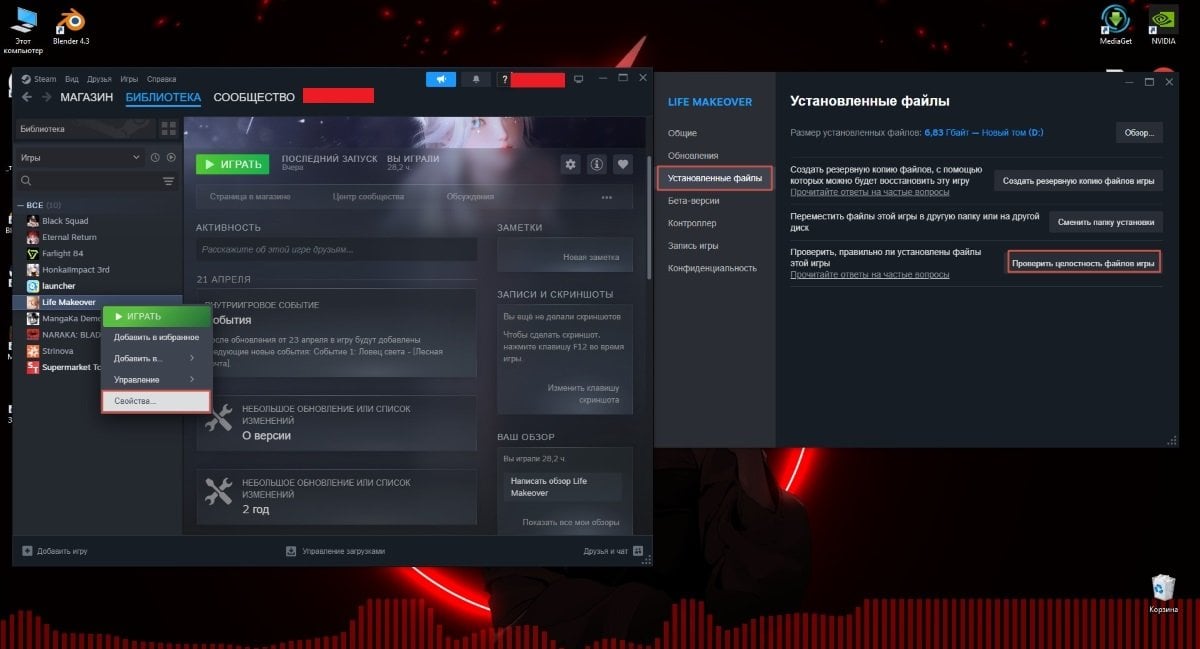Open the game info icon
Screen dimensions: 1200x649
coord(597,164)
